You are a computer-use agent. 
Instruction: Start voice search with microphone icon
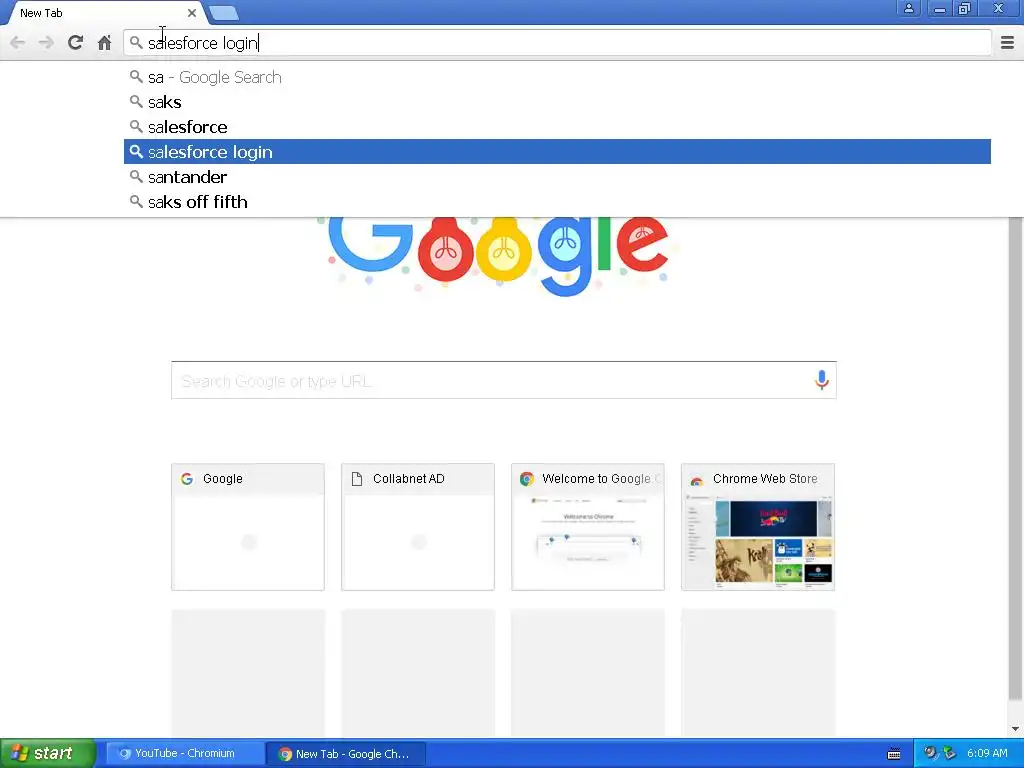click(x=822, y=380)
